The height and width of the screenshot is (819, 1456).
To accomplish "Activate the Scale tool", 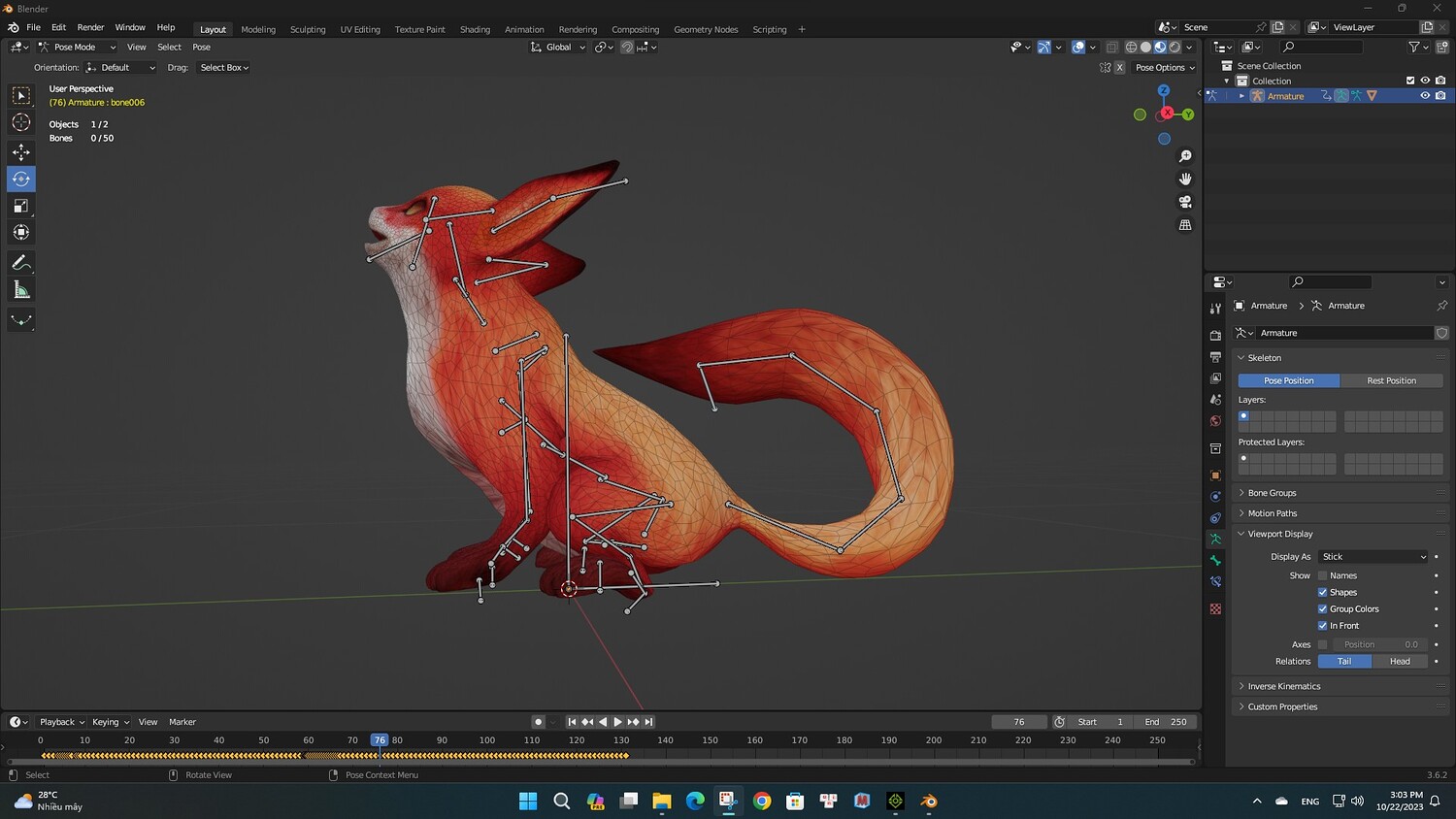I will (21, 206).
